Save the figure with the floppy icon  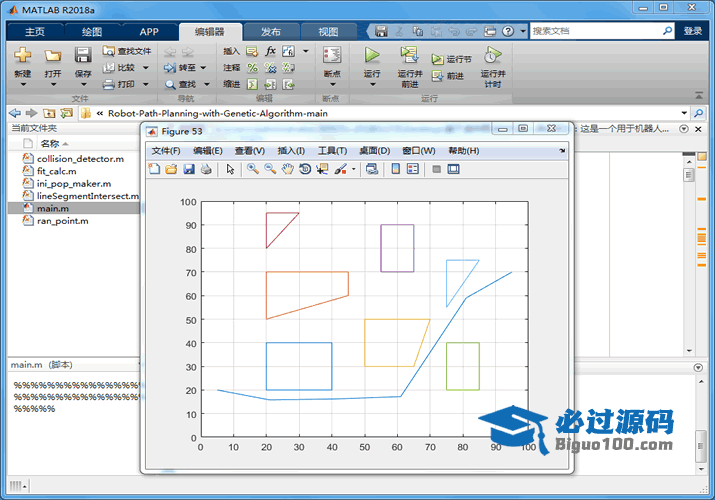[x=188, y=169]
